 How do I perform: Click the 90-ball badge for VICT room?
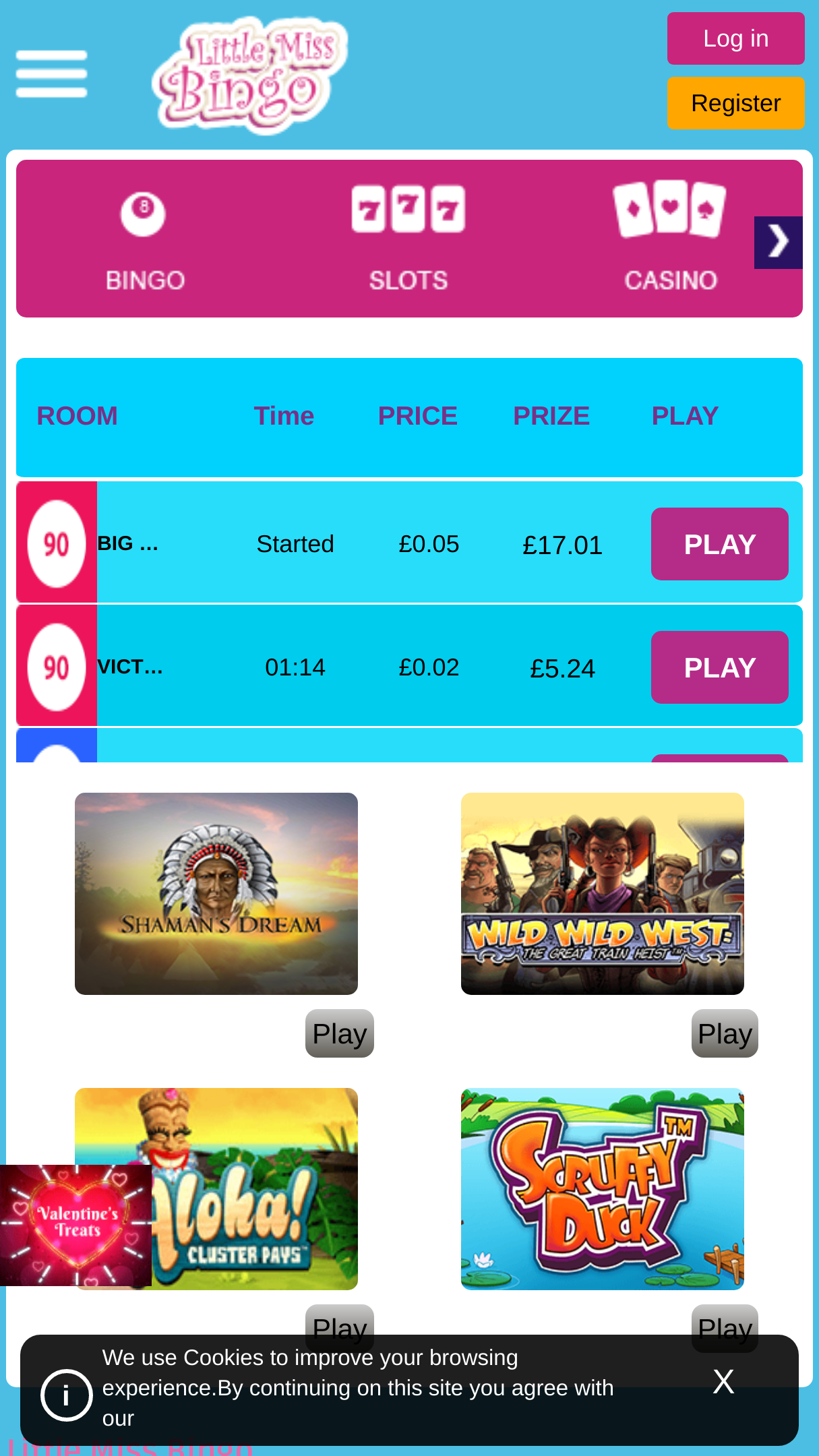(57, 667)
